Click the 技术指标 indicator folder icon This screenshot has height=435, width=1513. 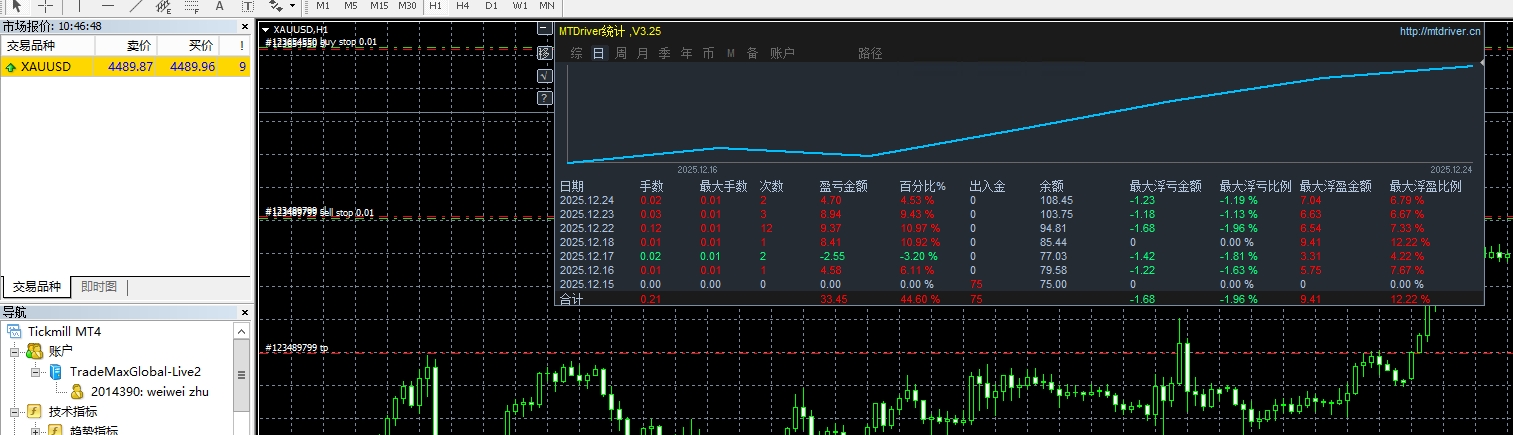[33, 411]
